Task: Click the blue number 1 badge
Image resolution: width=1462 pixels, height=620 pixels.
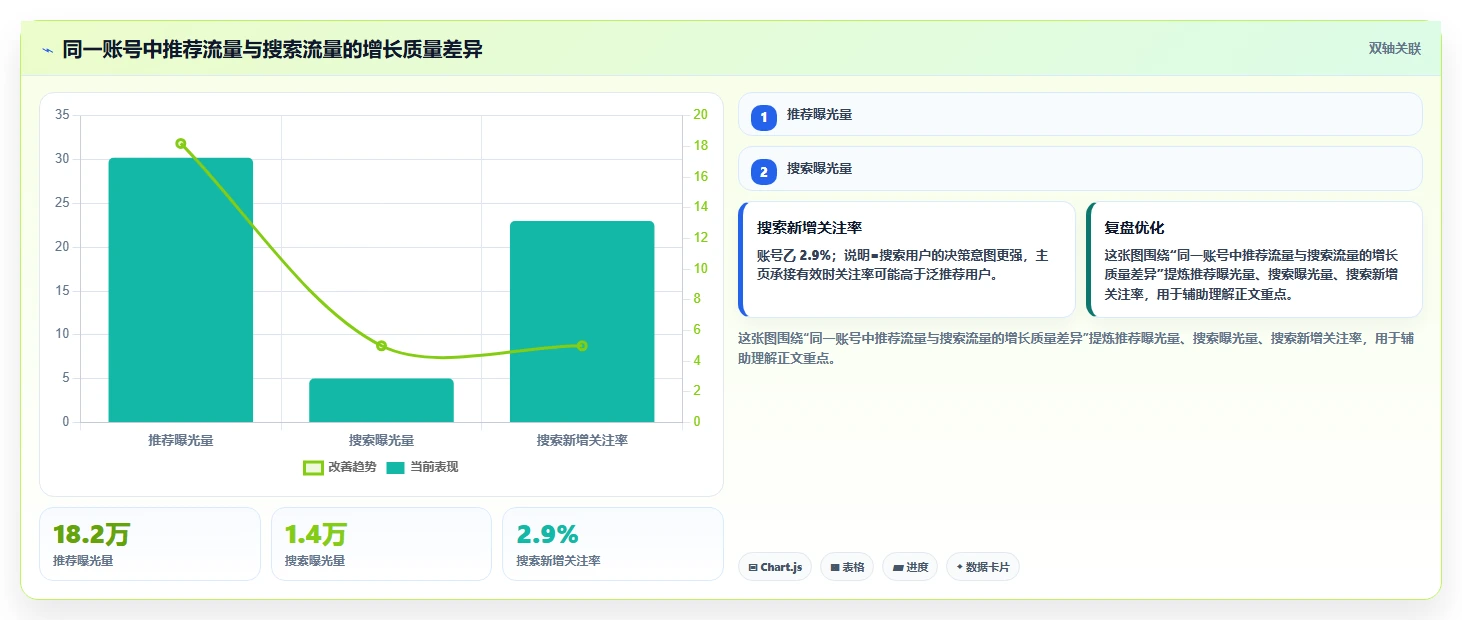Action: click(764, 118)
